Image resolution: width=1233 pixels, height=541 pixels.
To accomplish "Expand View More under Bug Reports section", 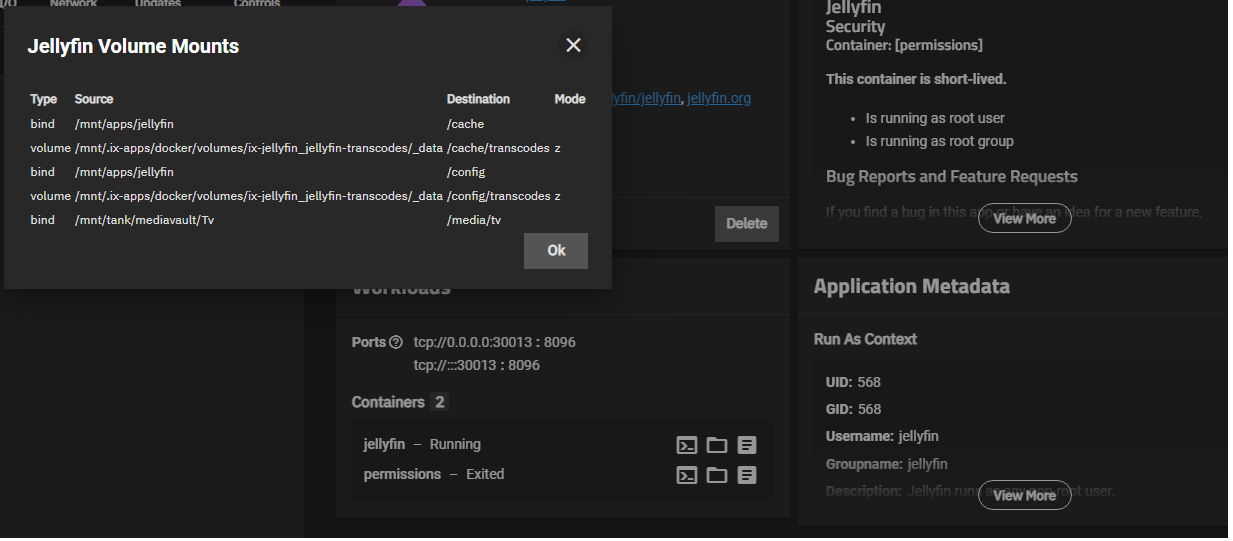I will coord(1024,218).
